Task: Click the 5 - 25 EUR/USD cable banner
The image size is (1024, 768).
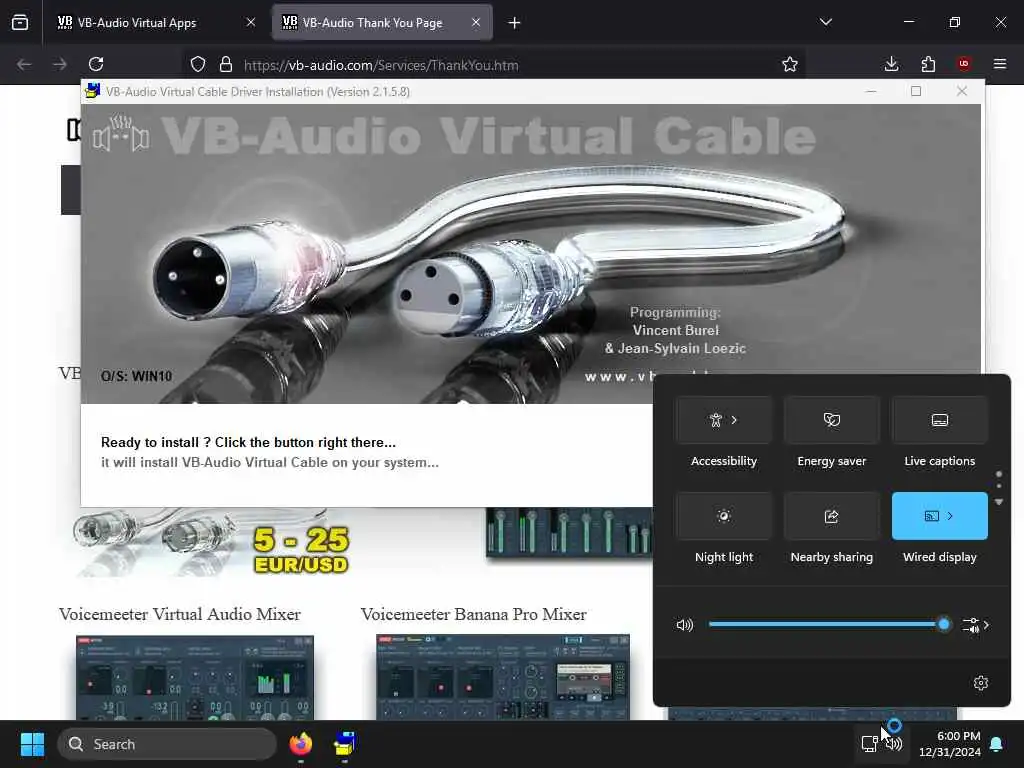Action: pos(212,543)
